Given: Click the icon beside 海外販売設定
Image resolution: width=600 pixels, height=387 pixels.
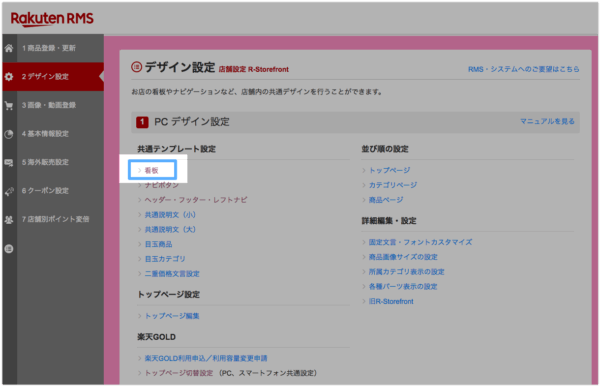Looking at the screenshot, I should coord(9,162).
